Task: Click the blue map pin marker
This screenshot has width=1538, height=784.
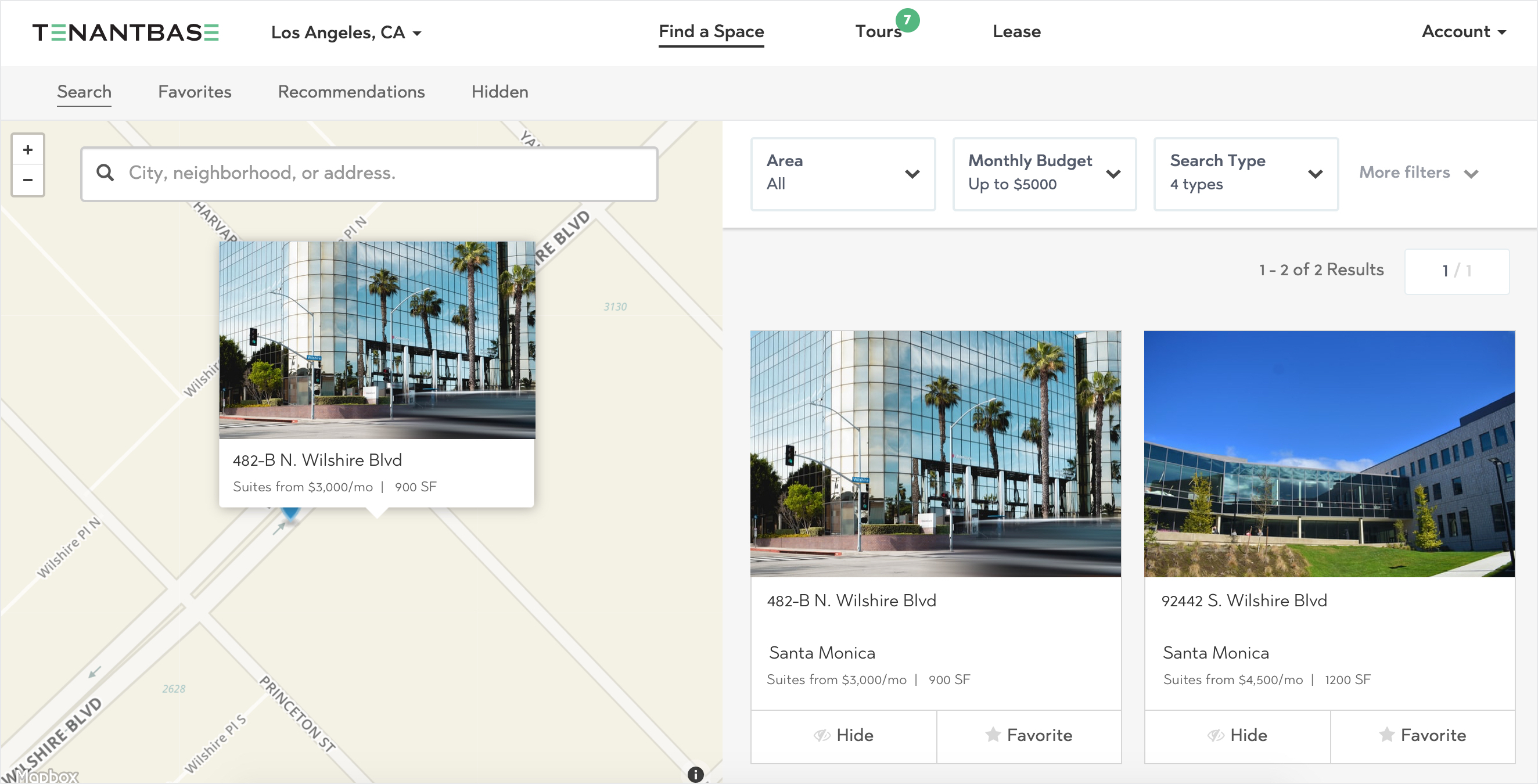Action: (290, 512)
